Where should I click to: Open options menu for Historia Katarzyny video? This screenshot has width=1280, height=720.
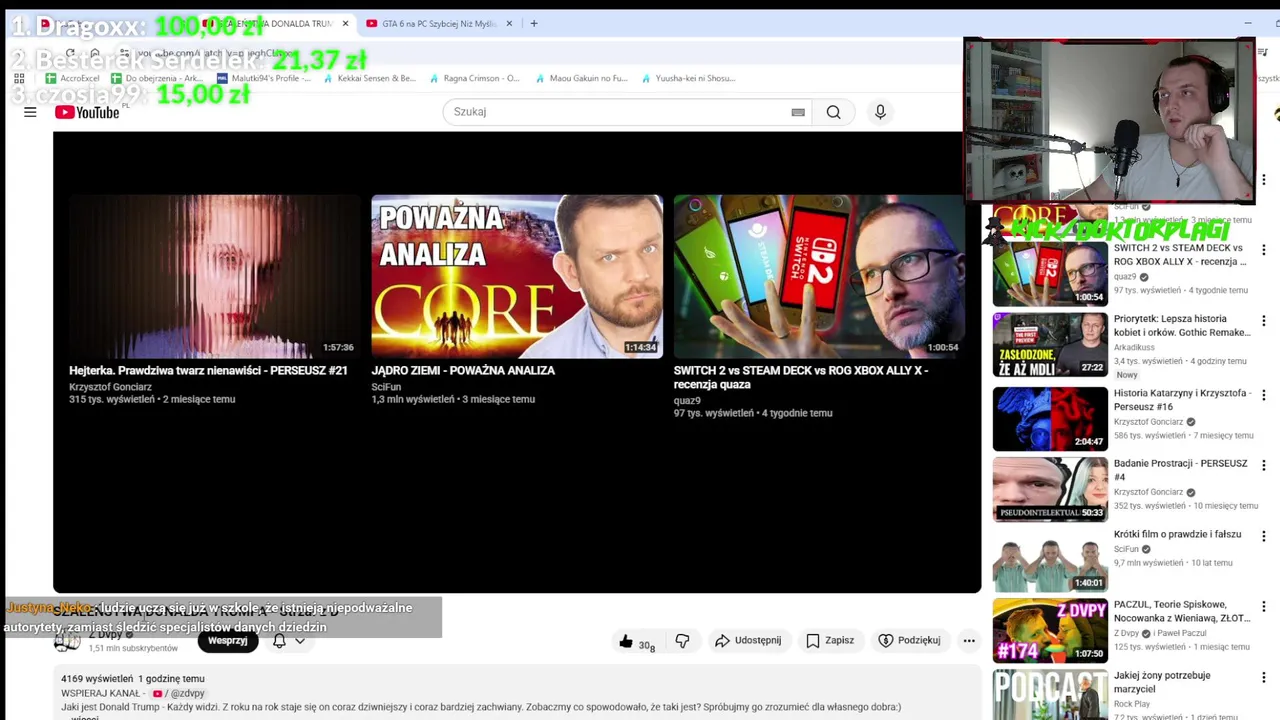[x=1263, y=395]
